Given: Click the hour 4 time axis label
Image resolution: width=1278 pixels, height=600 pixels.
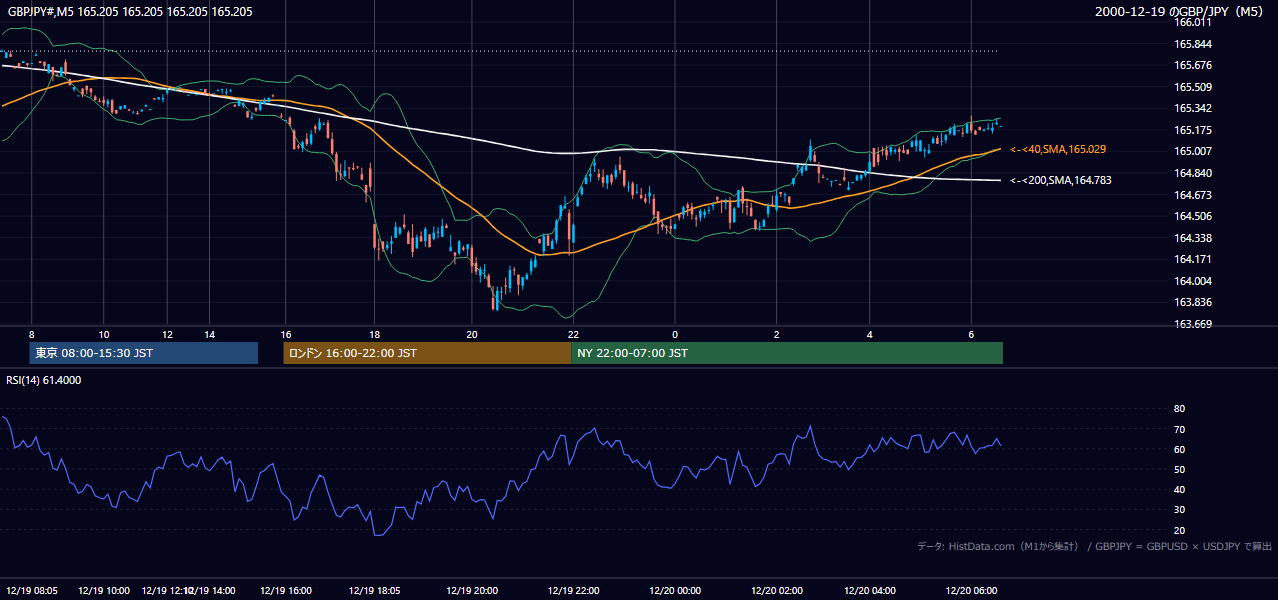Looking at the screenshot, I should pos(870,334).
